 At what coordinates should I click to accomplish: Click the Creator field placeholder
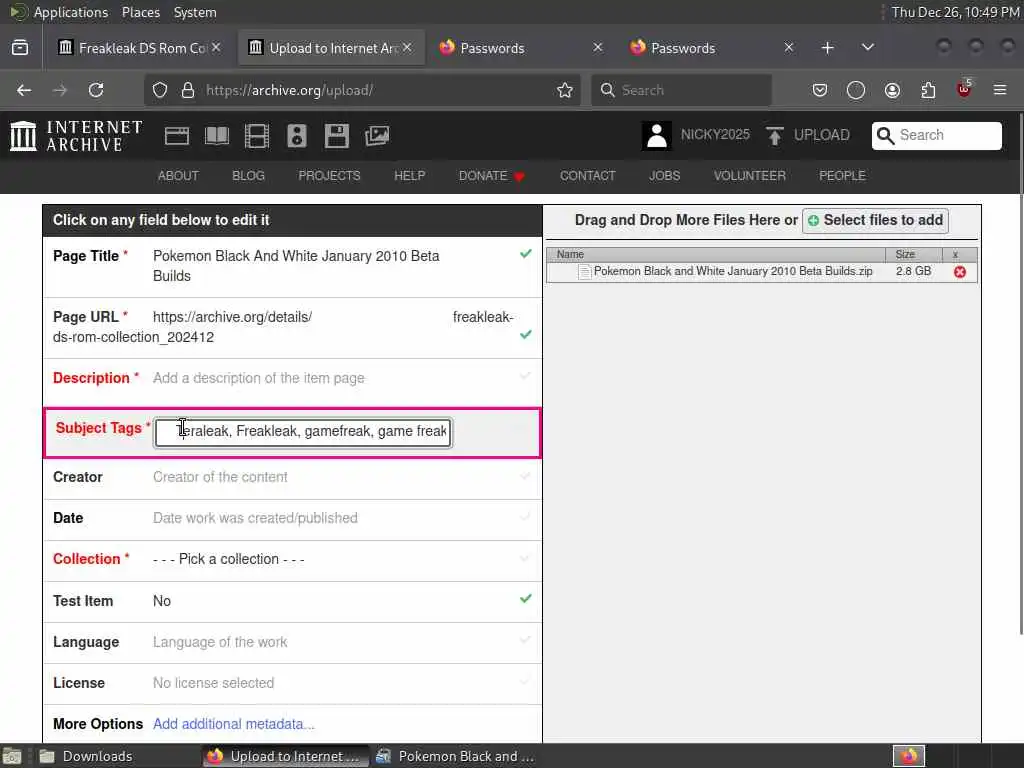(220, 477)
